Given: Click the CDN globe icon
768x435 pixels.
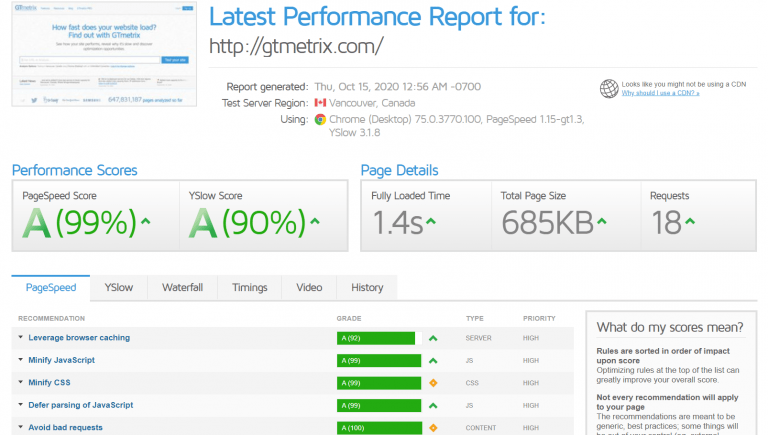Looking at the screenshot, I should [609, 89].
